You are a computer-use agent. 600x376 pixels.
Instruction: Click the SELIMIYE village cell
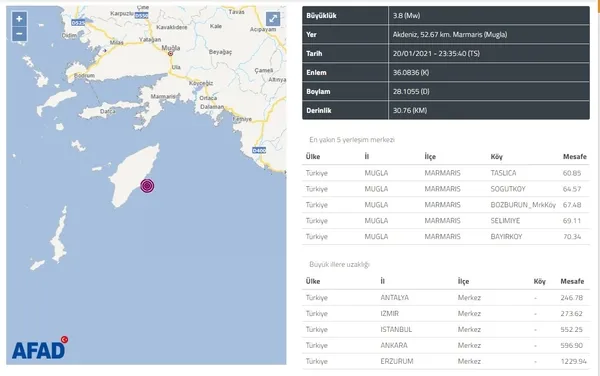coord(505,221)
